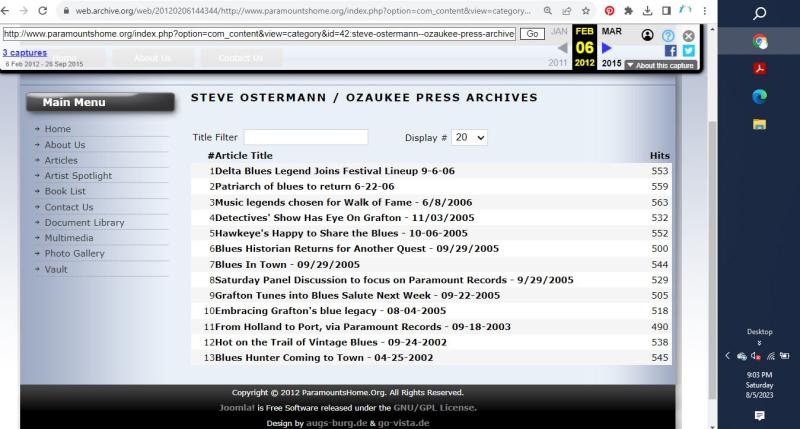Open the Display # dropdown
This screenshot has height=429, width=800.
(468, 137)
